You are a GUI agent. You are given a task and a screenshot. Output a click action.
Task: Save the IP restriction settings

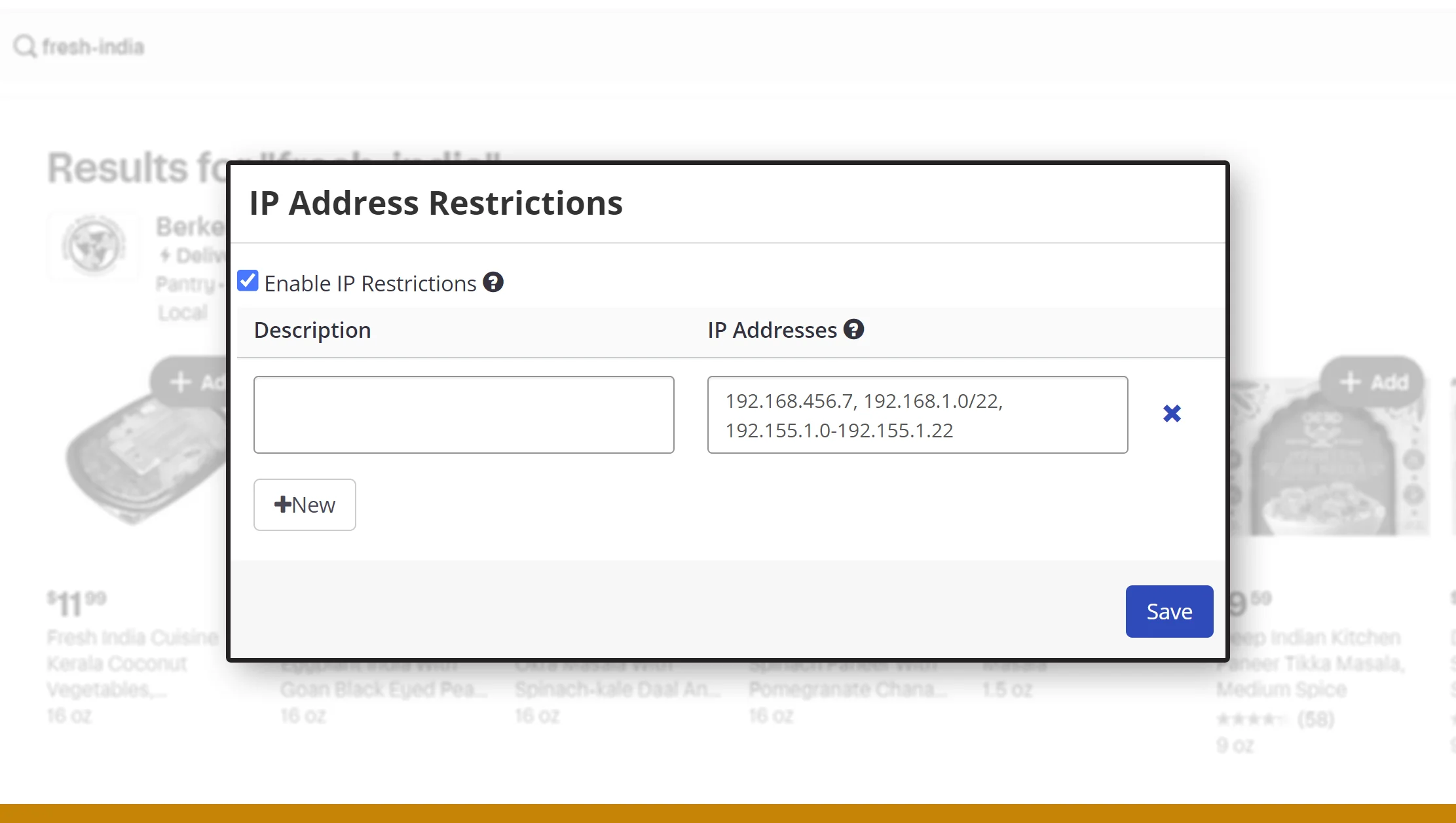(x=1169, y=611)
